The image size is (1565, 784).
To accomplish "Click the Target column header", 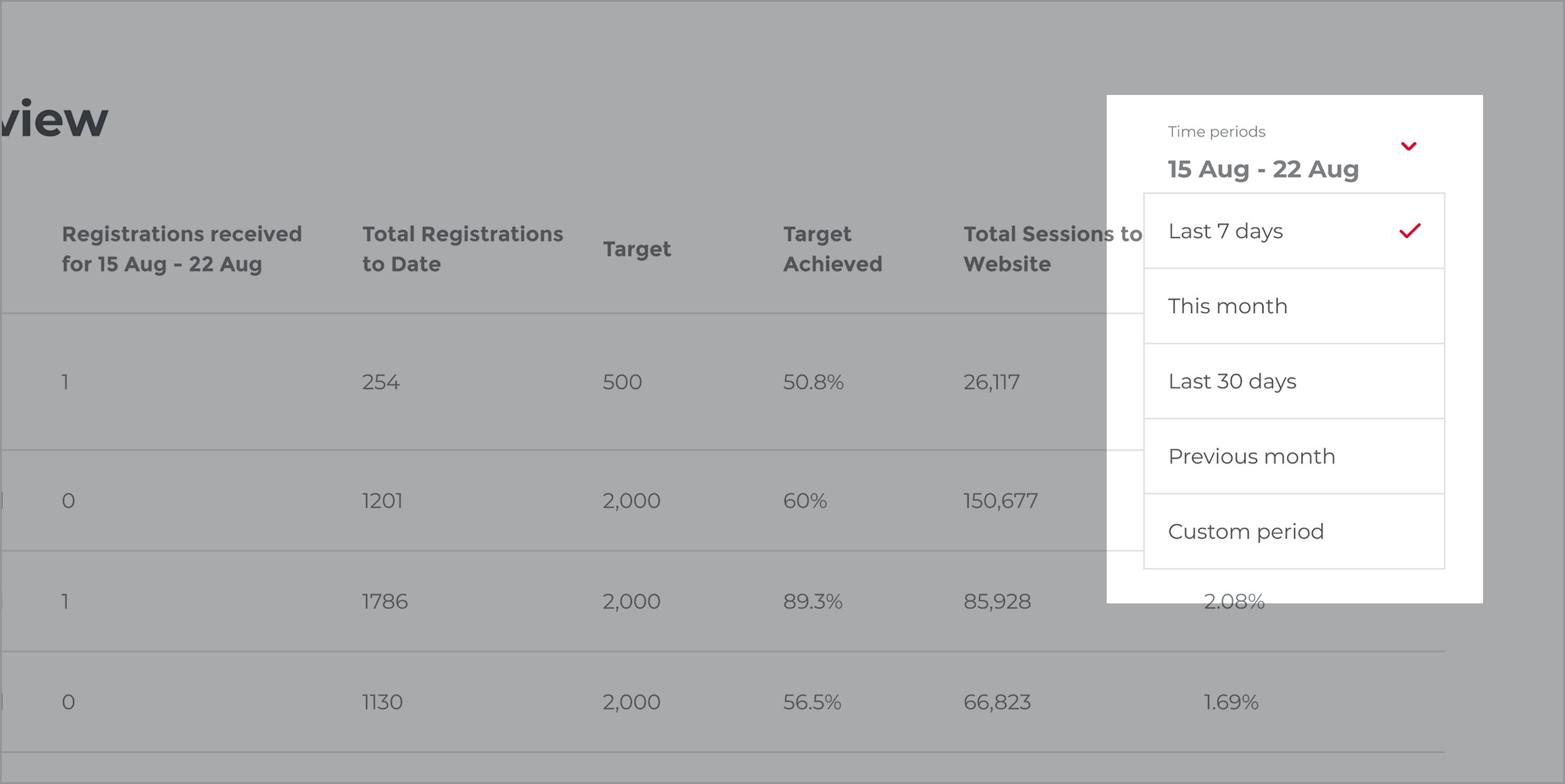I will coord(637,249).
